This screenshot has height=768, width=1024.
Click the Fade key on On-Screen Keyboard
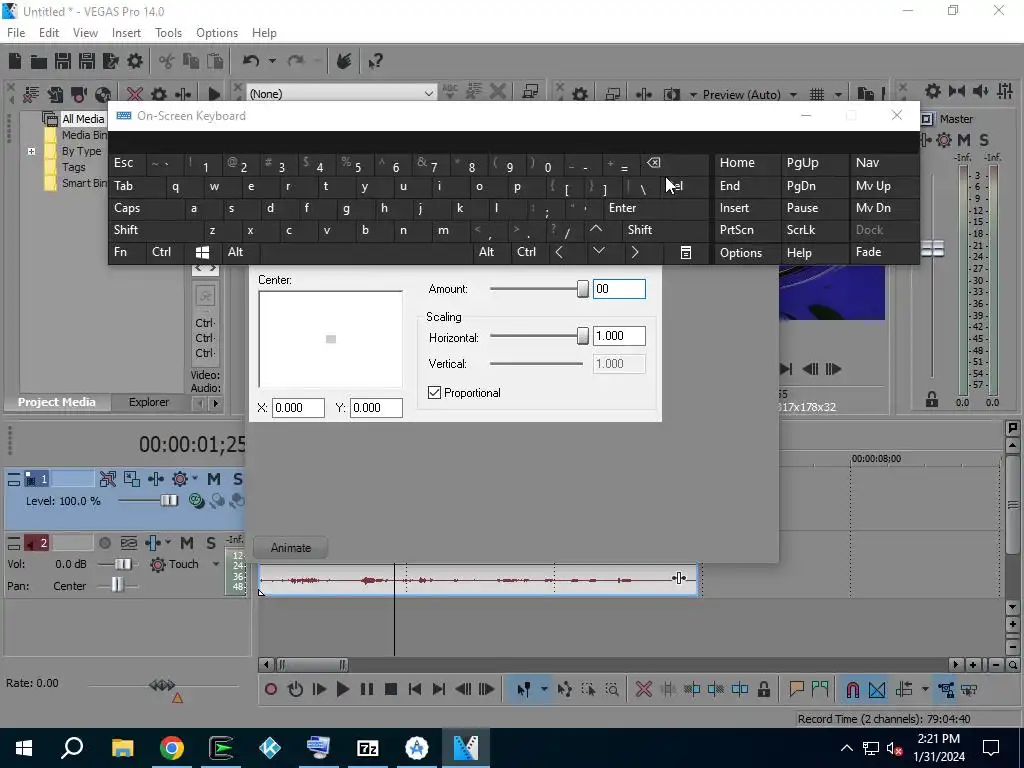(884, 252)
